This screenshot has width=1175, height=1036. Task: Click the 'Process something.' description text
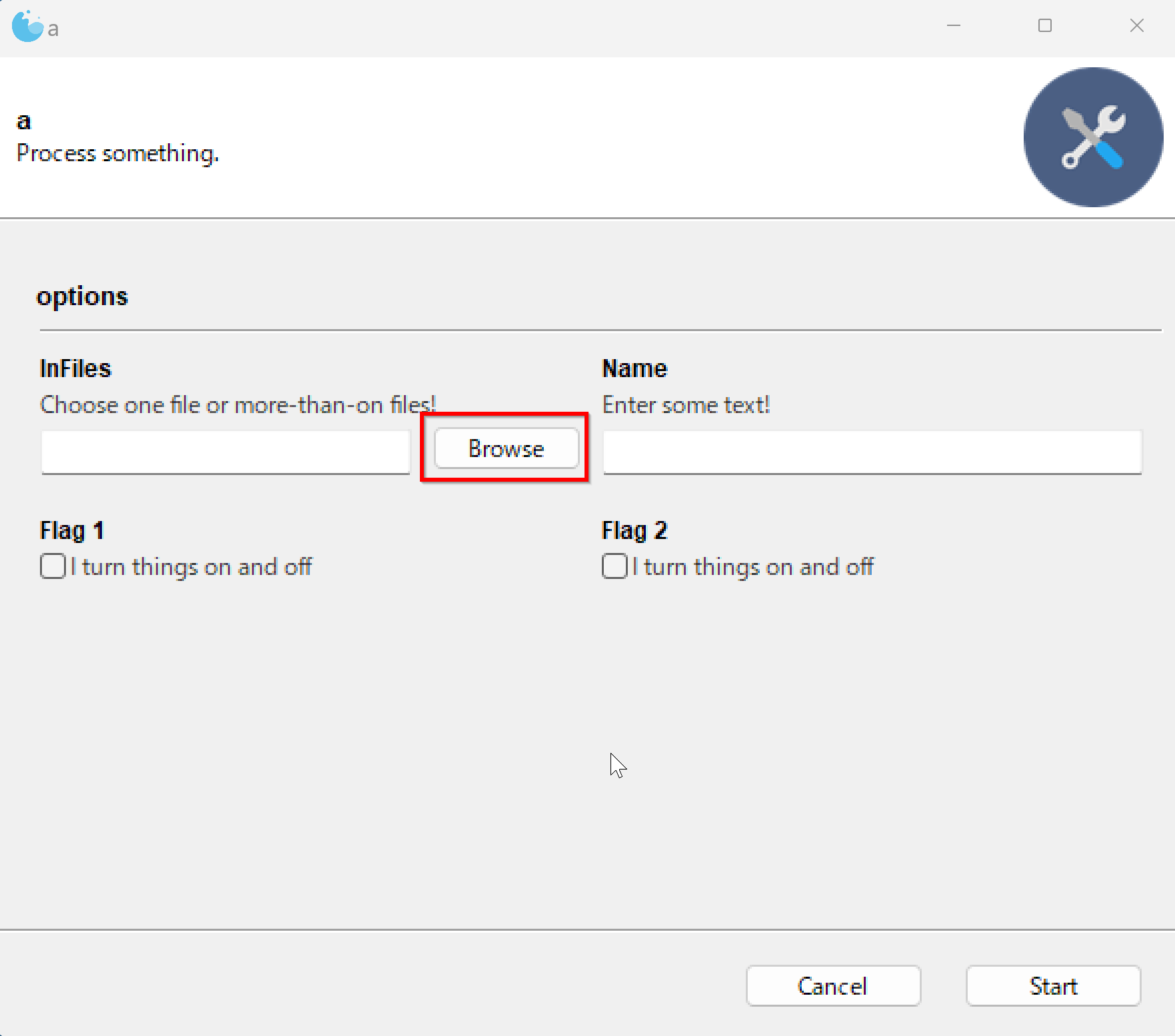118,154
